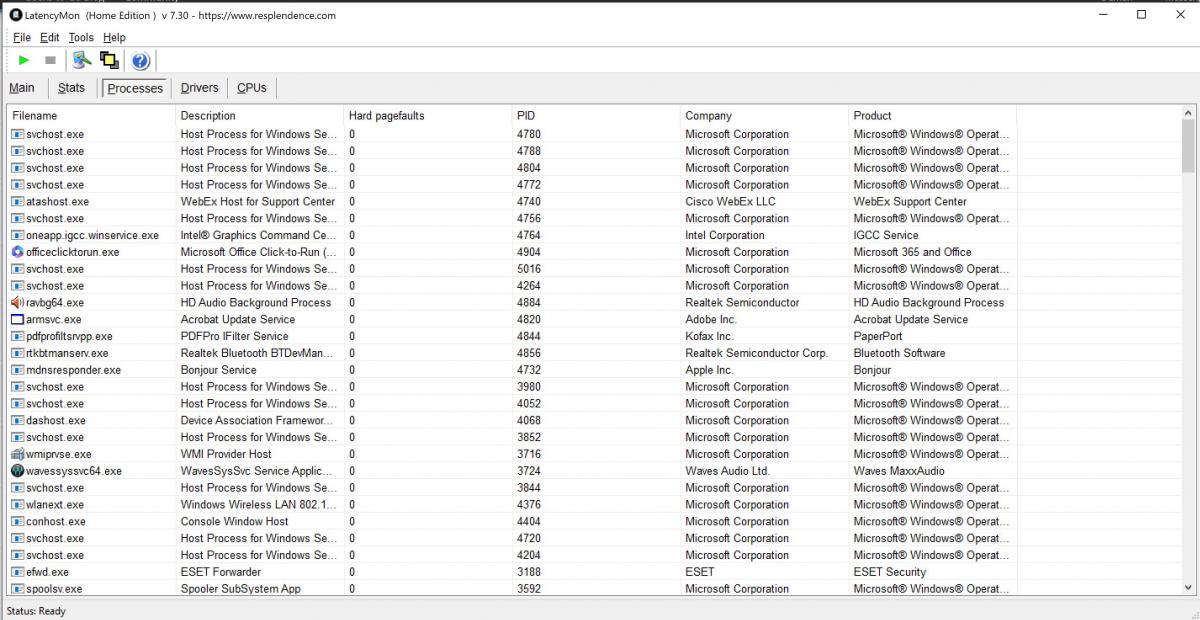The height and width of the screenshot is (620, 1200).
Task: Click the "Waves MaxxAudio" product cell
Action: (899, 471)
